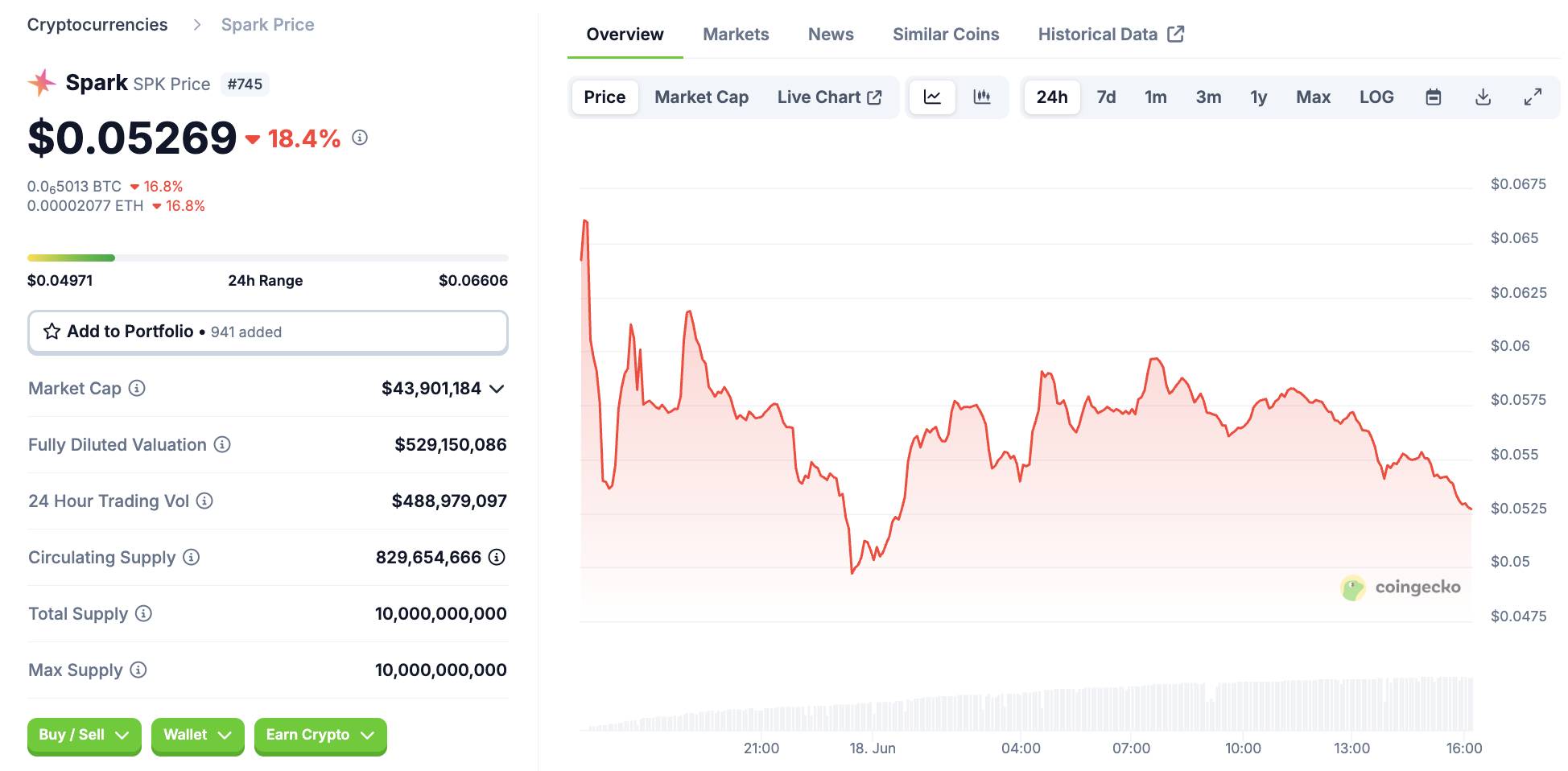
Task: Click info icon next to 829,654,666 value
Action: click(497, 557)
